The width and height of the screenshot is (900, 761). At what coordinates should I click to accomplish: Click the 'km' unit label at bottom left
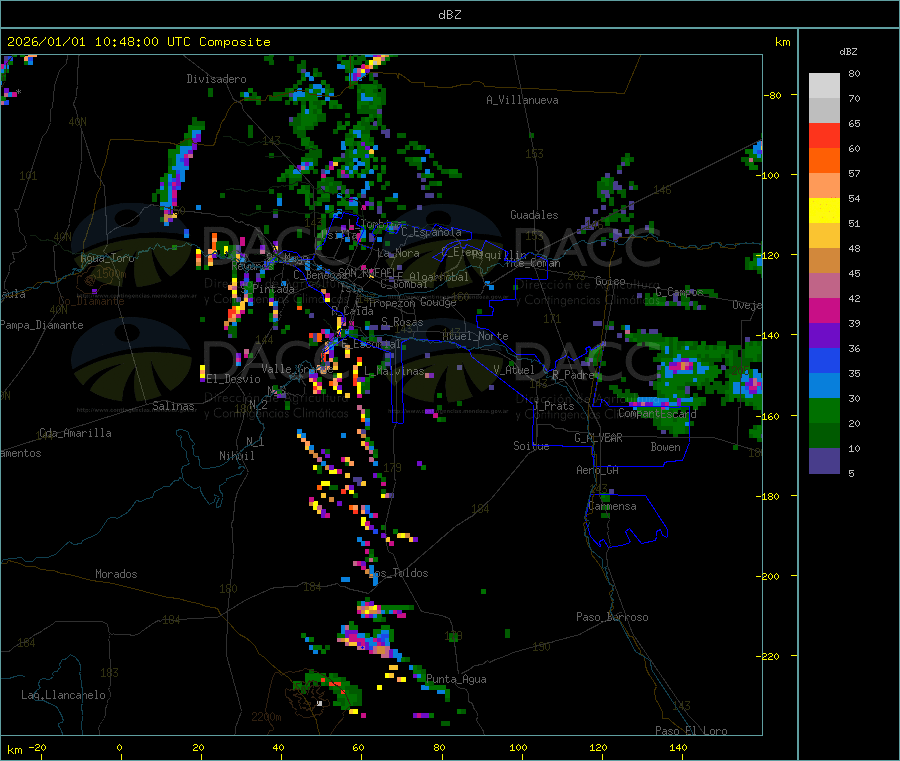14,750
